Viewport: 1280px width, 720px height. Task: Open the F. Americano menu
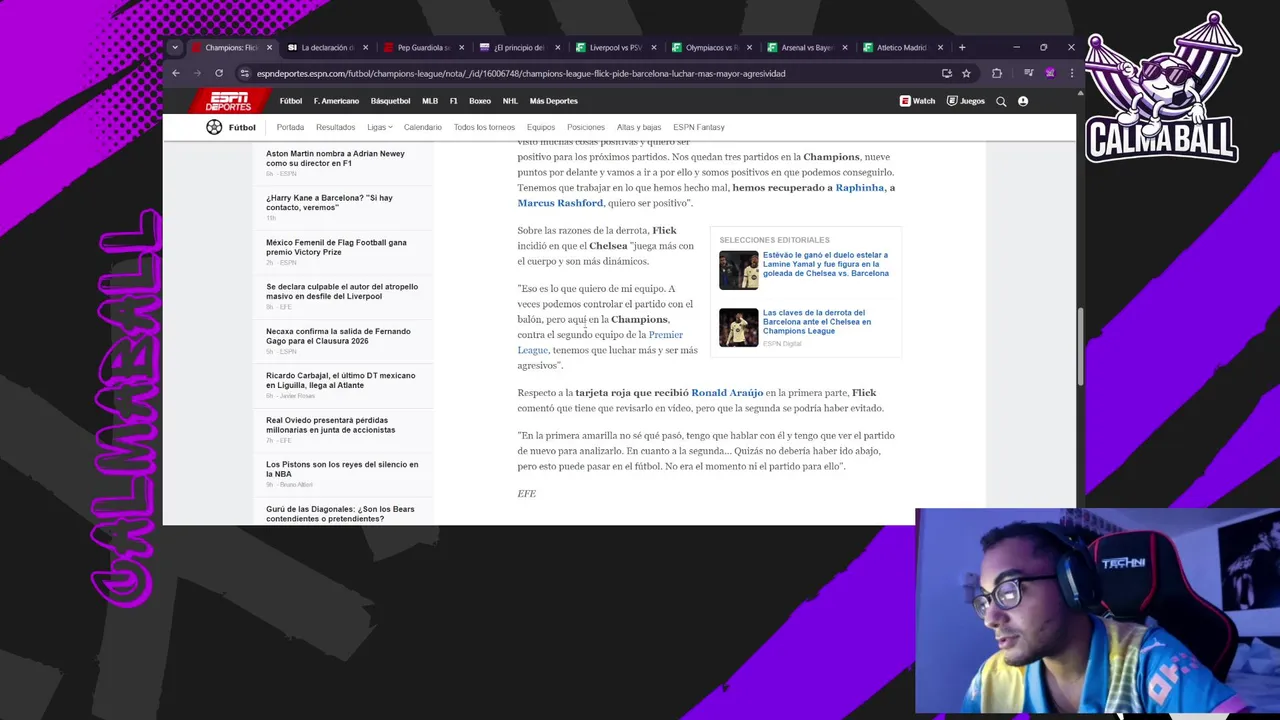click(x=336, y=101)
